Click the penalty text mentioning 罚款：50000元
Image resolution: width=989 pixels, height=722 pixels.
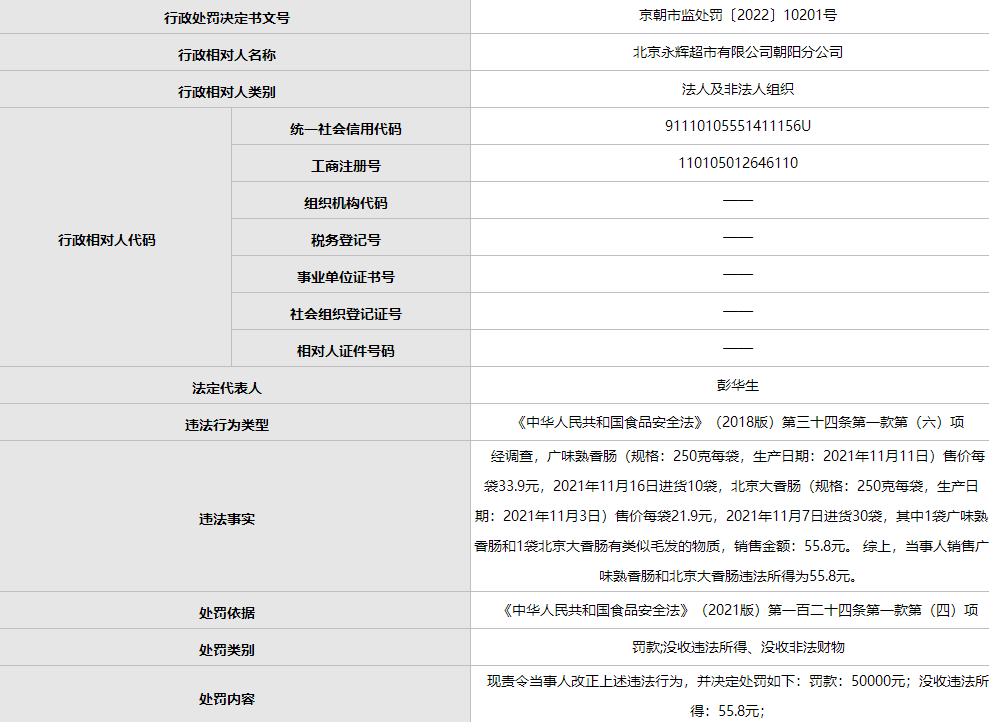point(737,696)
